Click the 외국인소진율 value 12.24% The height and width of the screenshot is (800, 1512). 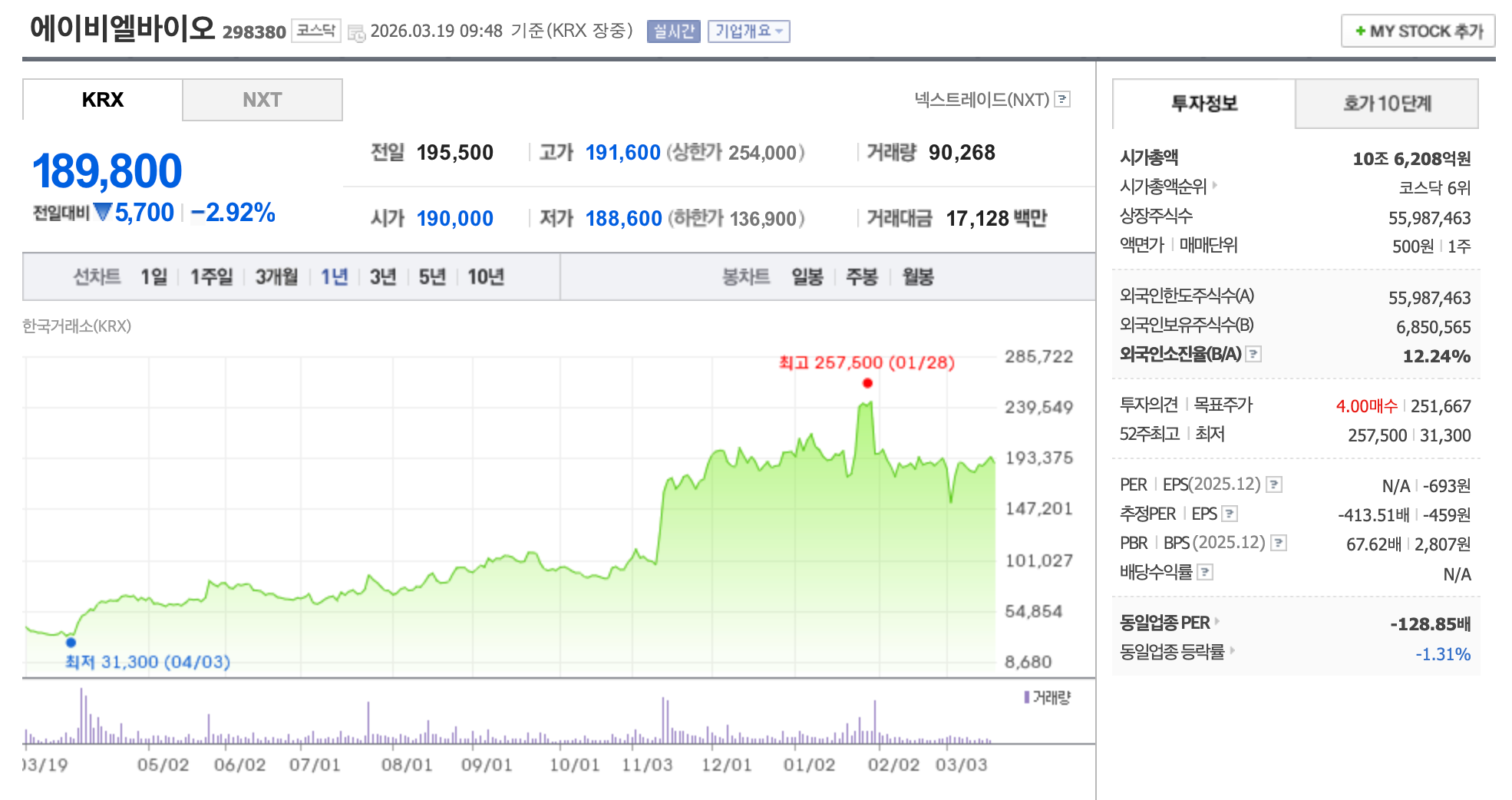tap(1437, 356)
